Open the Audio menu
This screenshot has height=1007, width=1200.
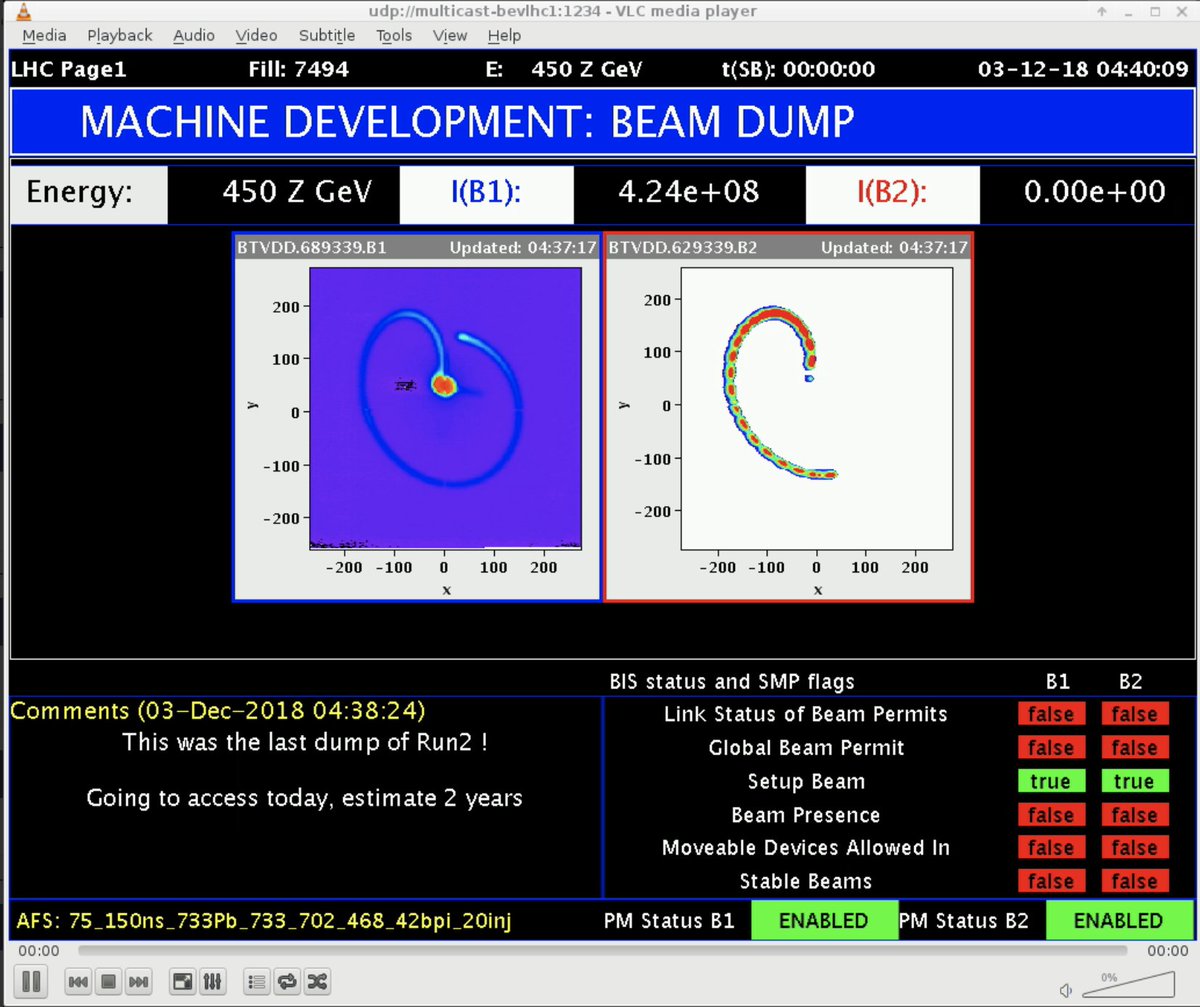(194, 35)
